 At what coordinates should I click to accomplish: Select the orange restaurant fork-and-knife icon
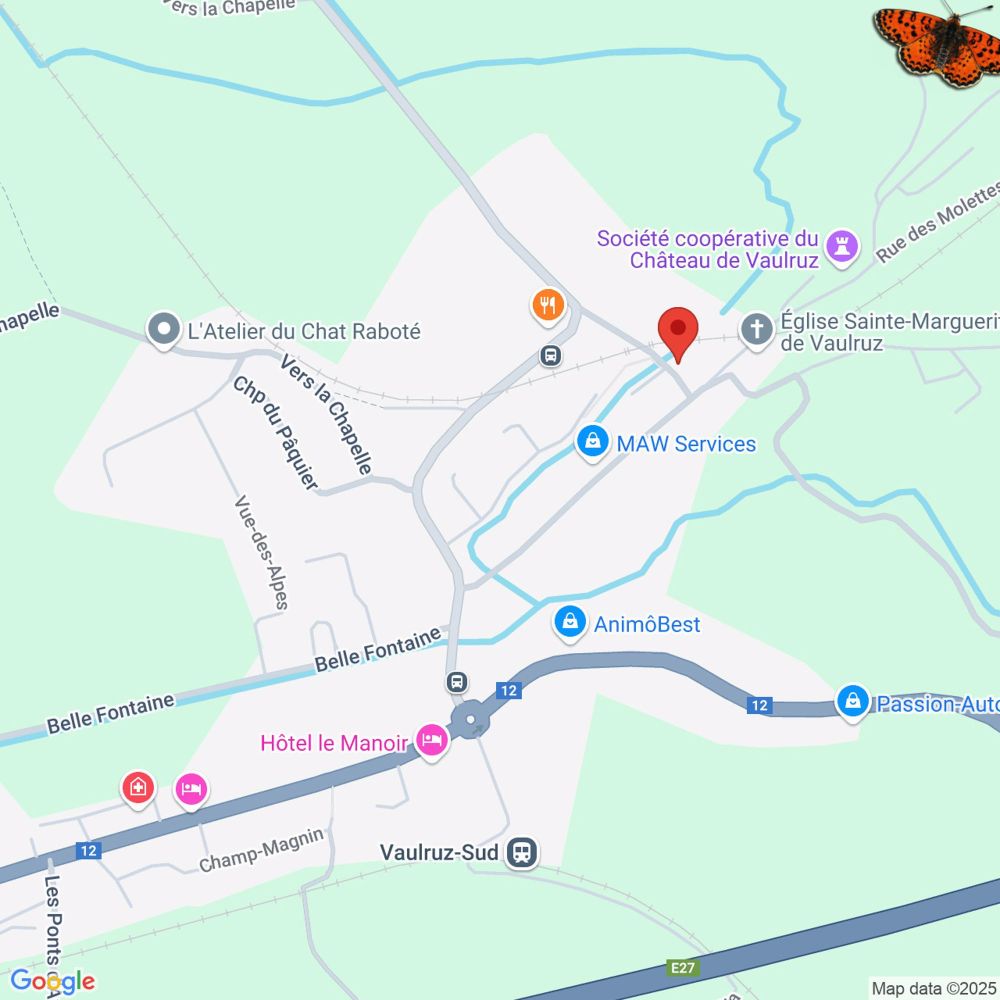click(x=548, y=306)
